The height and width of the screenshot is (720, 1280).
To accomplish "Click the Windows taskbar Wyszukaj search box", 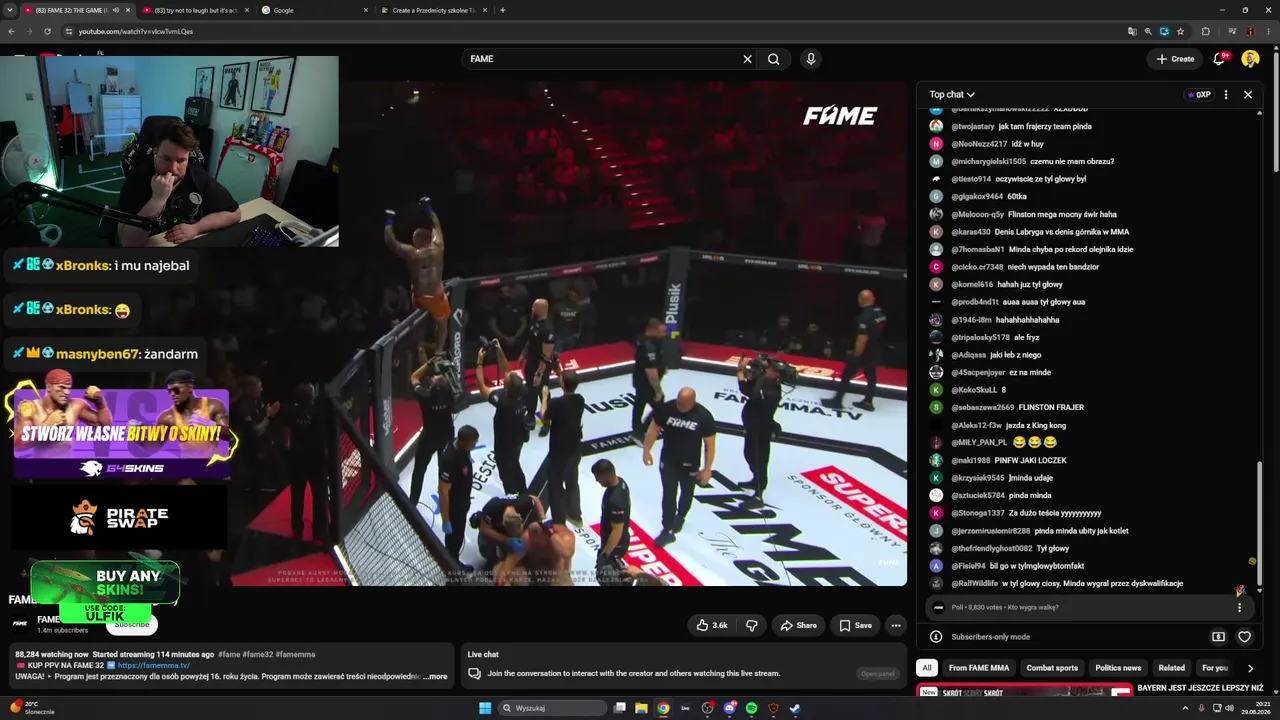I will [x=553, y=708].
